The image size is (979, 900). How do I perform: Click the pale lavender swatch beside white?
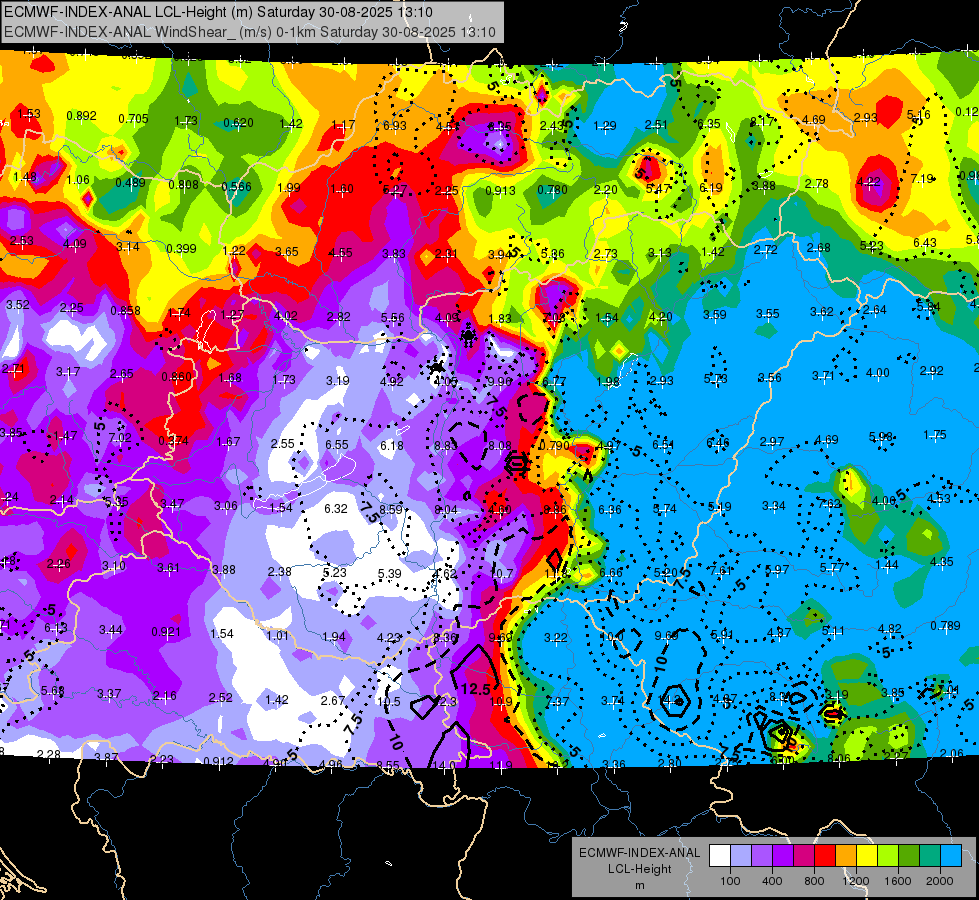point(741,856)
